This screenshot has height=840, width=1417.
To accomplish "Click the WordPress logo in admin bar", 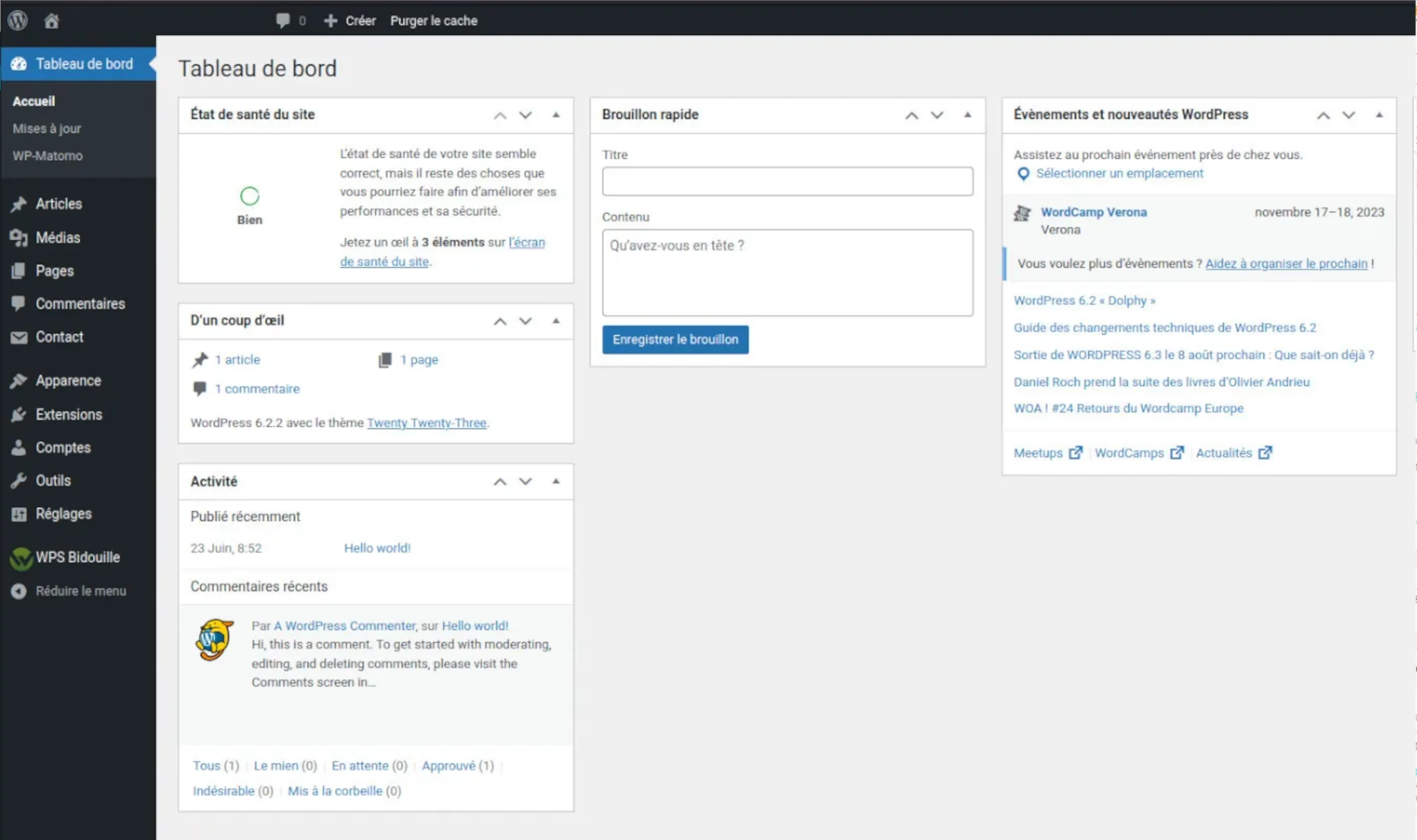I will [x=18, y=20].
